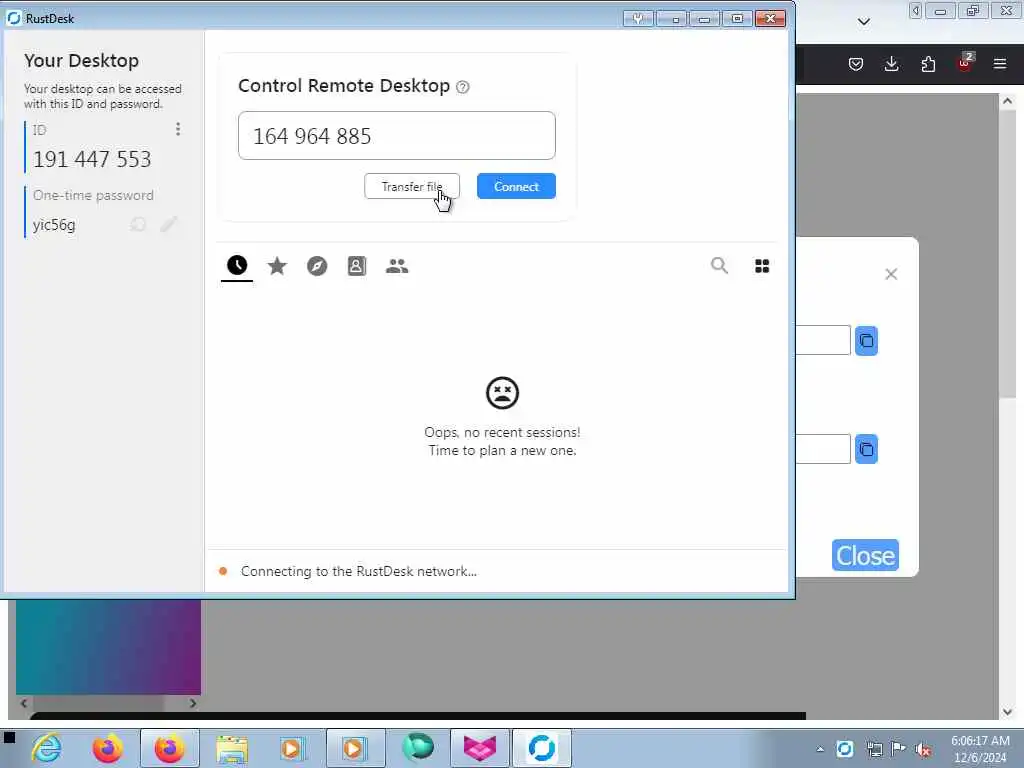
Task: Click the network tray icon
Action: pyautogui.click(x=874, y=749)
